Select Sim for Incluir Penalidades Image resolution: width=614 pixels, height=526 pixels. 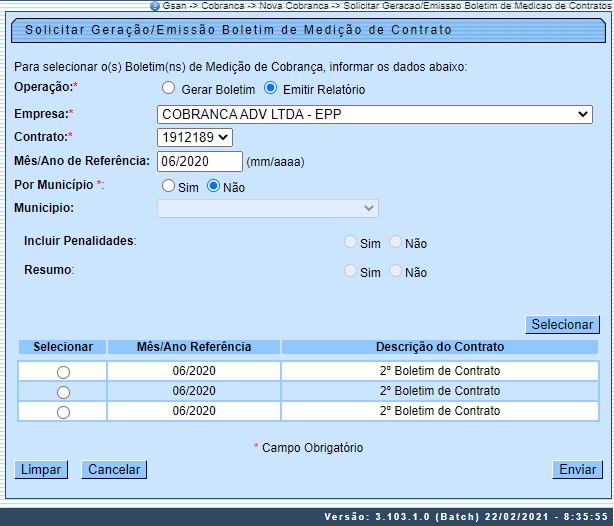(x=350, y=242)
